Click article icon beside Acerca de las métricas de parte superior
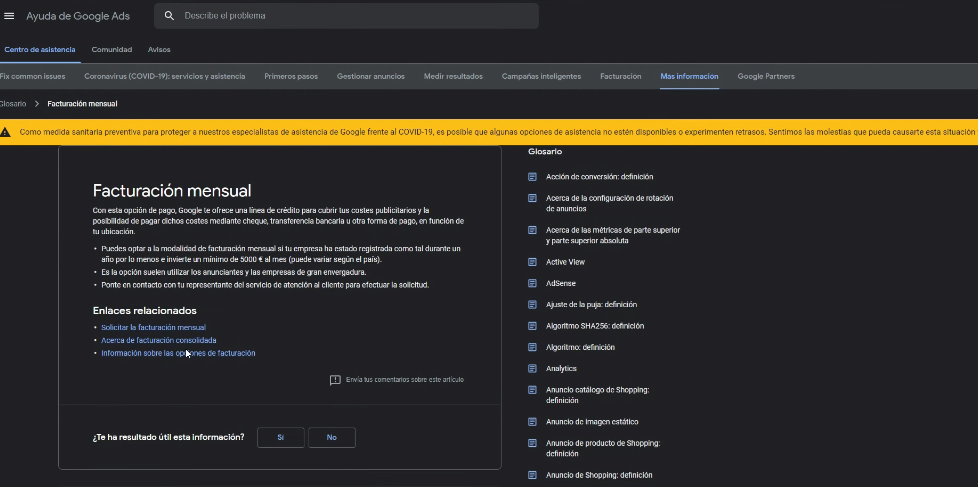 point(532,230)
